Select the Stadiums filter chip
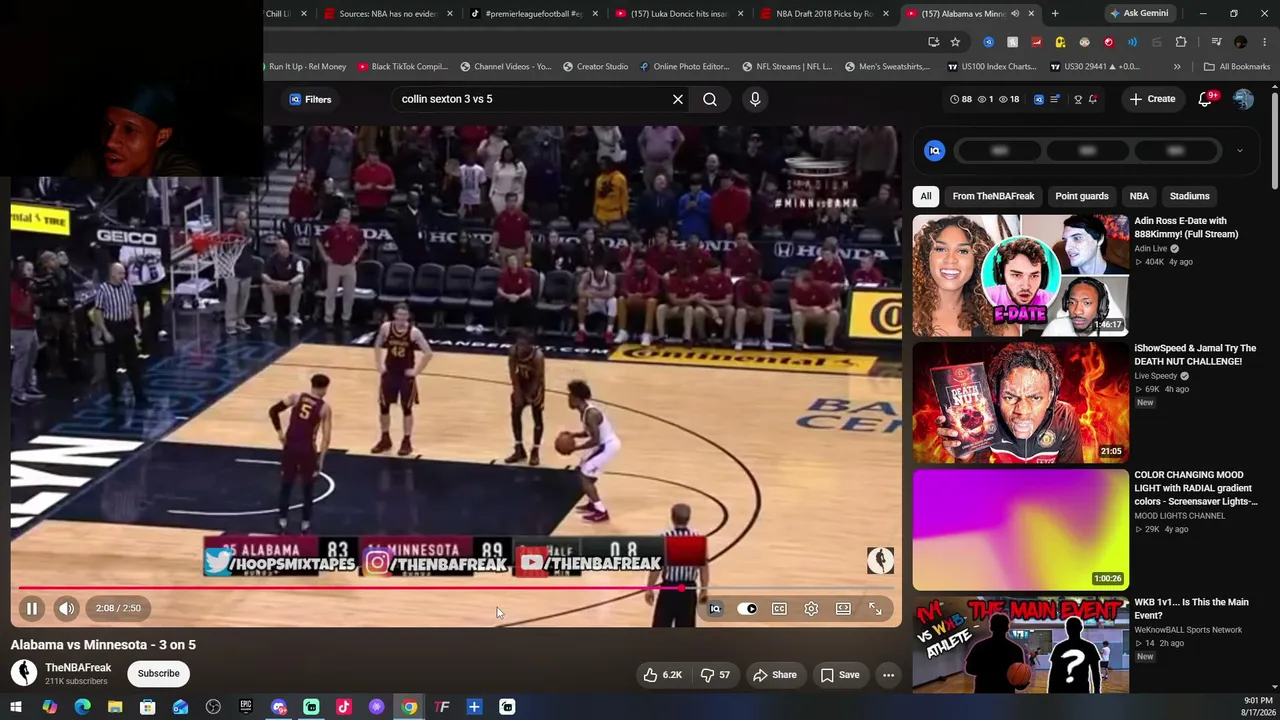Viewport: 1280px width, 720px height. pos(1190,196)
